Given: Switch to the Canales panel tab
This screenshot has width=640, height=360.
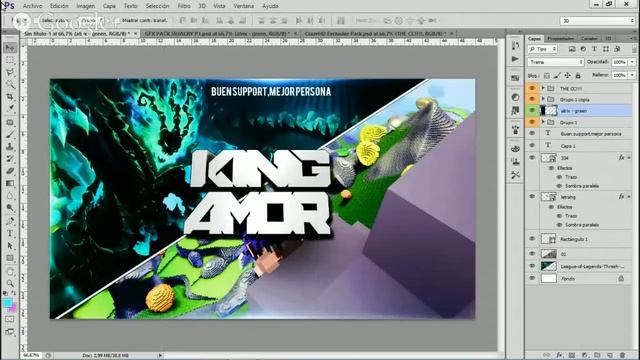Looking at the screenshot, I should (589, 38).
